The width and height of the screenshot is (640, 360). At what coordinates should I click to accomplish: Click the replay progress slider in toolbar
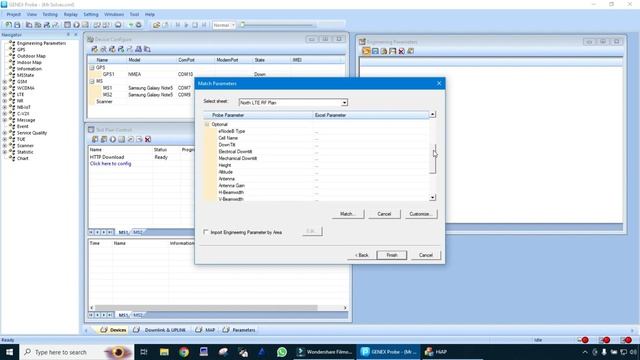[x=278, y=25]
